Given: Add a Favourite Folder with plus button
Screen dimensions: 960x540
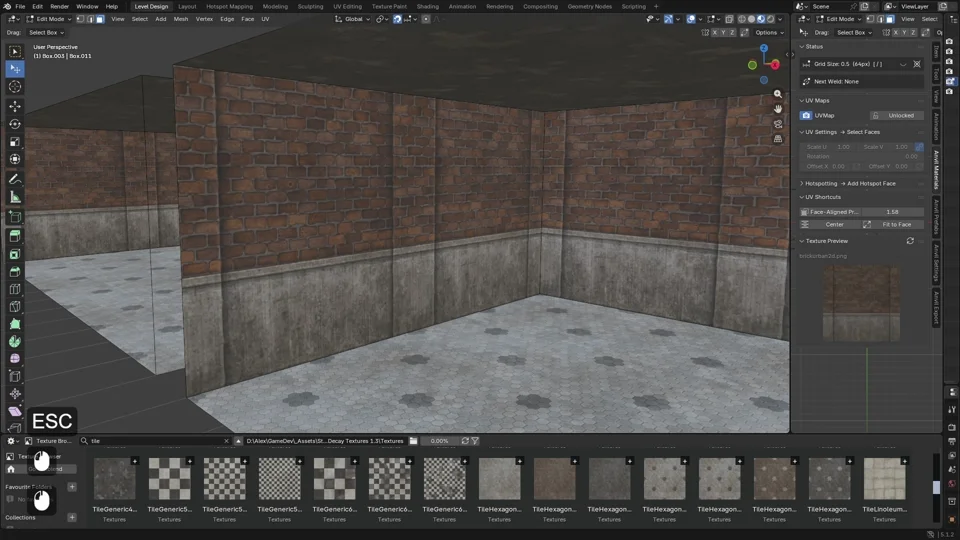Looking at the screenshot, I should coord(72,487).
